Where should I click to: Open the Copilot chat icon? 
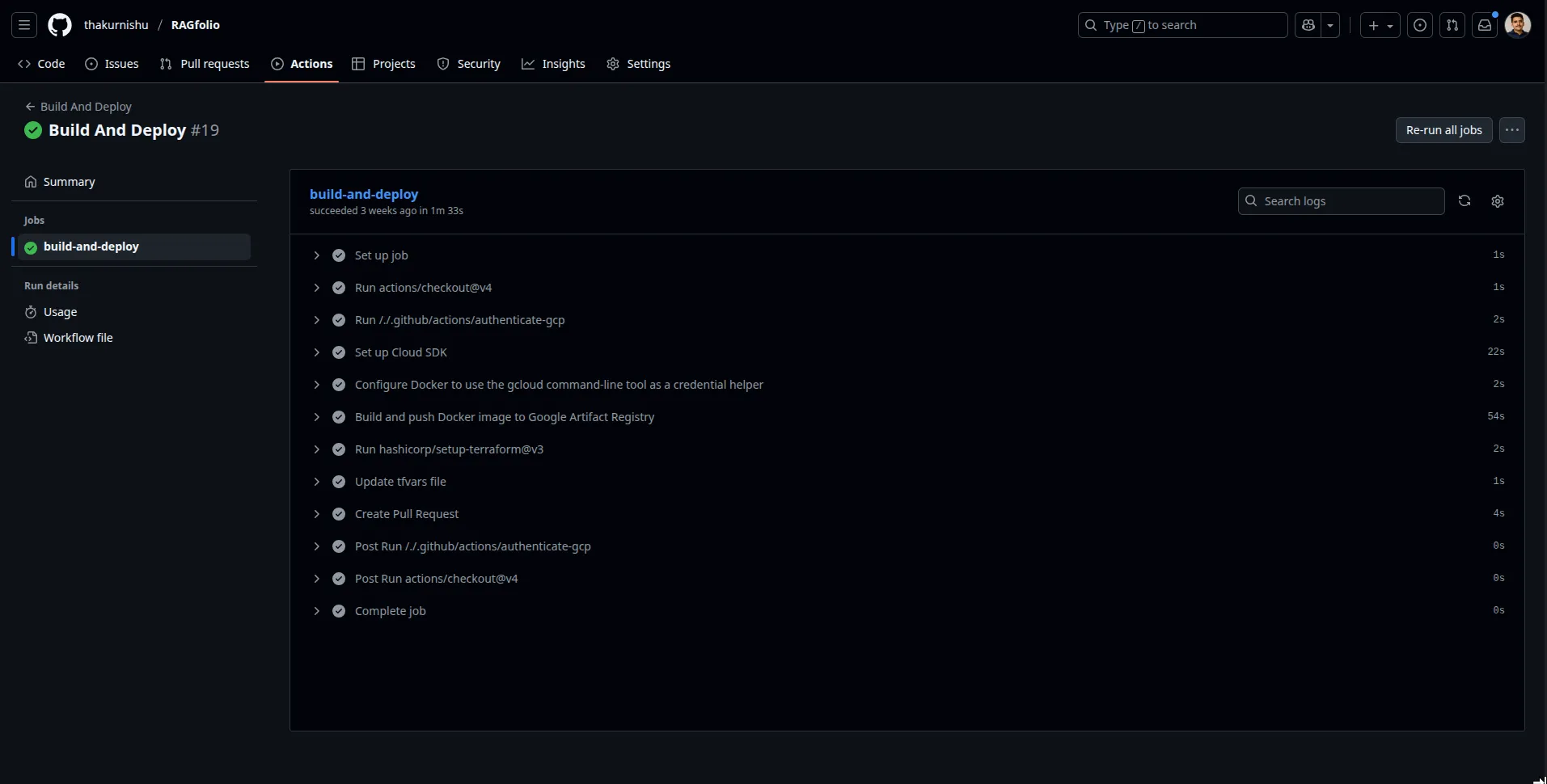pos(1308,25)
